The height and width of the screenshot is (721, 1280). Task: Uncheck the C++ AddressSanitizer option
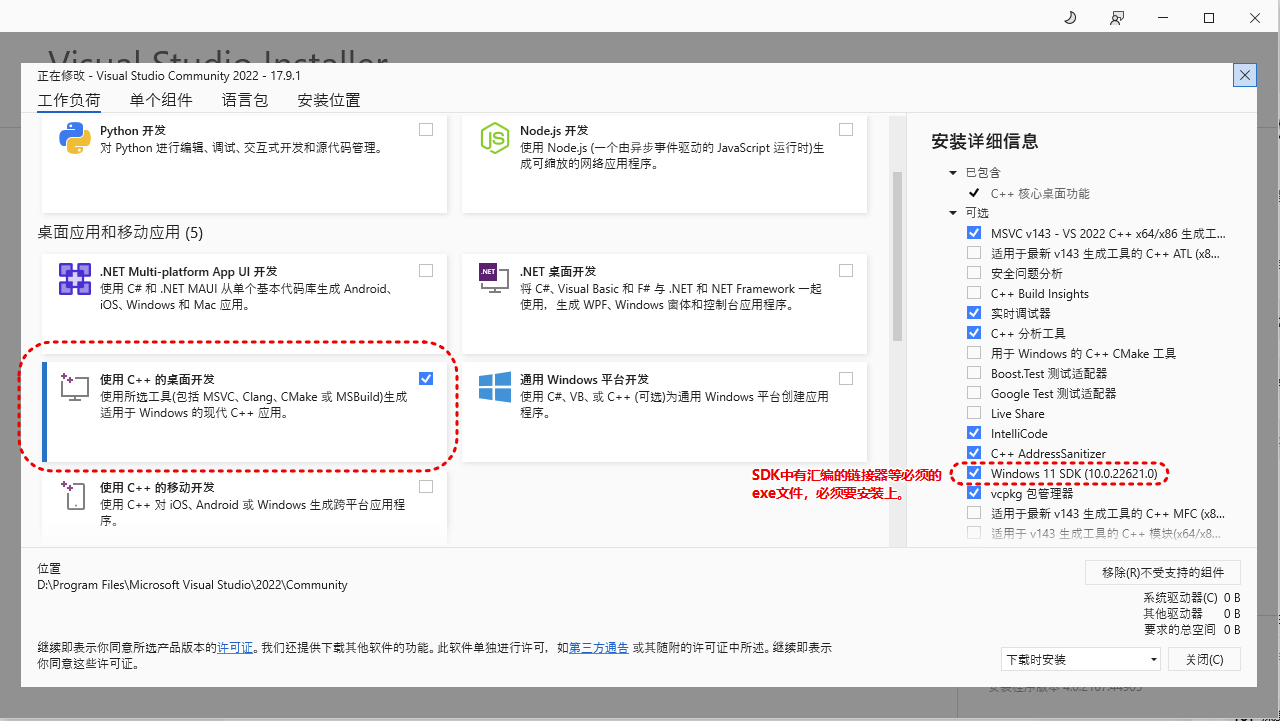coord(974,453)
